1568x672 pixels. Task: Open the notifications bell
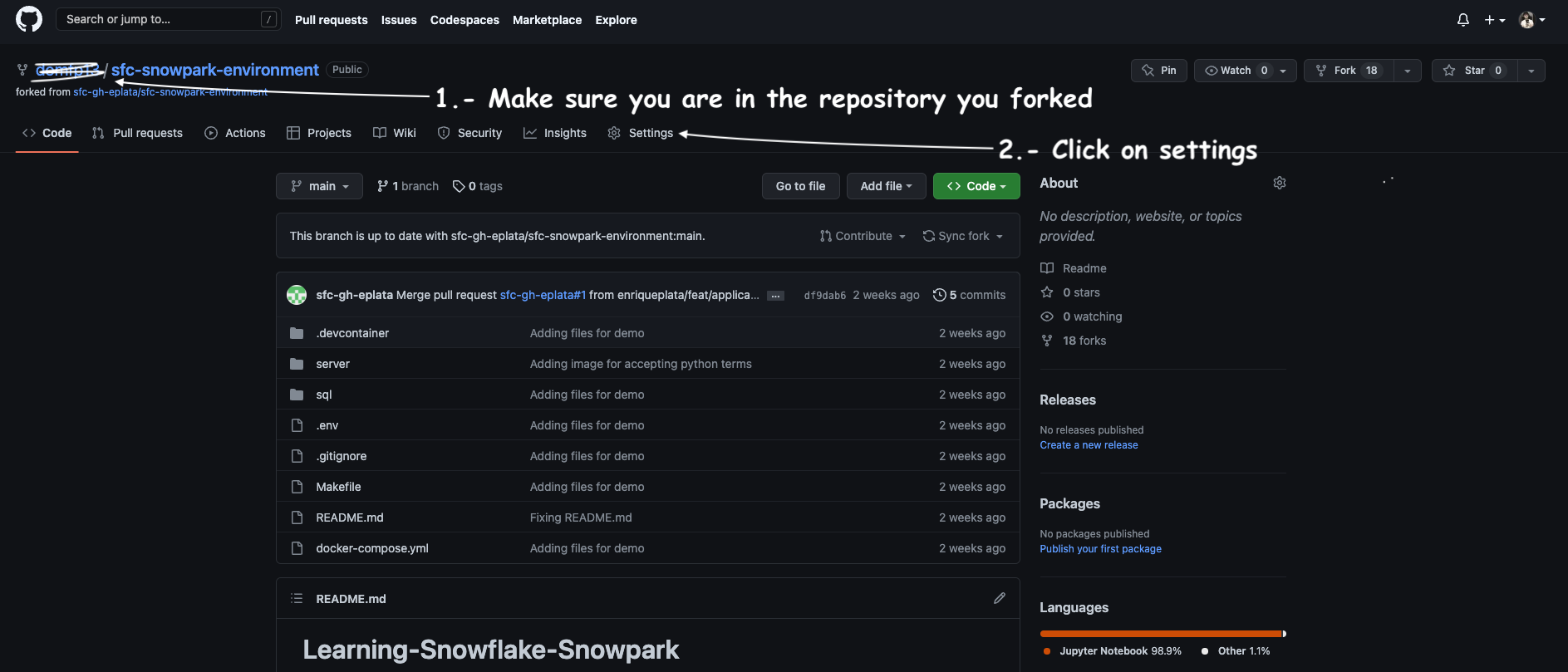(1463, 20)
